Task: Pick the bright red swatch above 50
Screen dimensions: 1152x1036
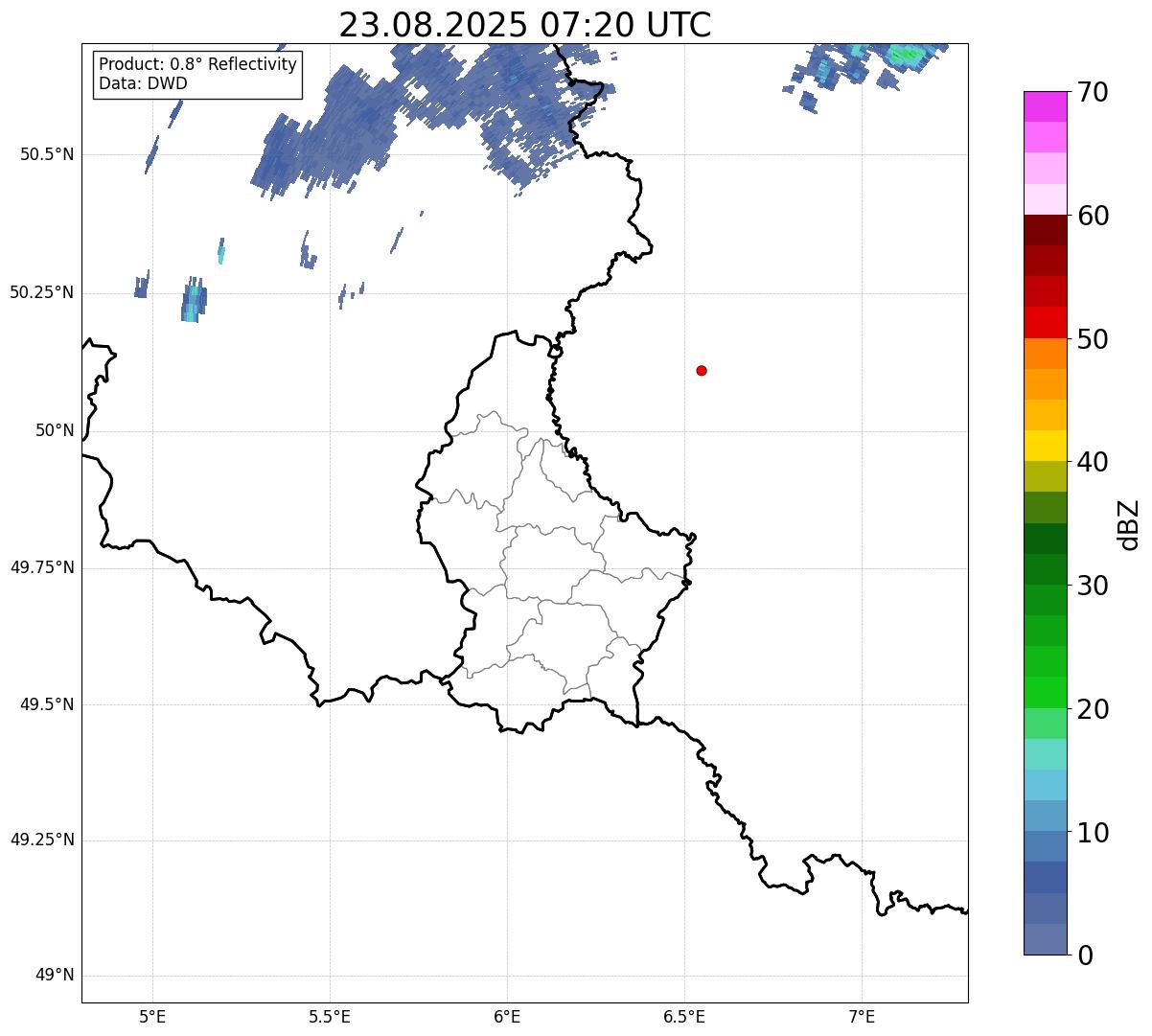Action: pyautogui.click(x=1045, y=322)
